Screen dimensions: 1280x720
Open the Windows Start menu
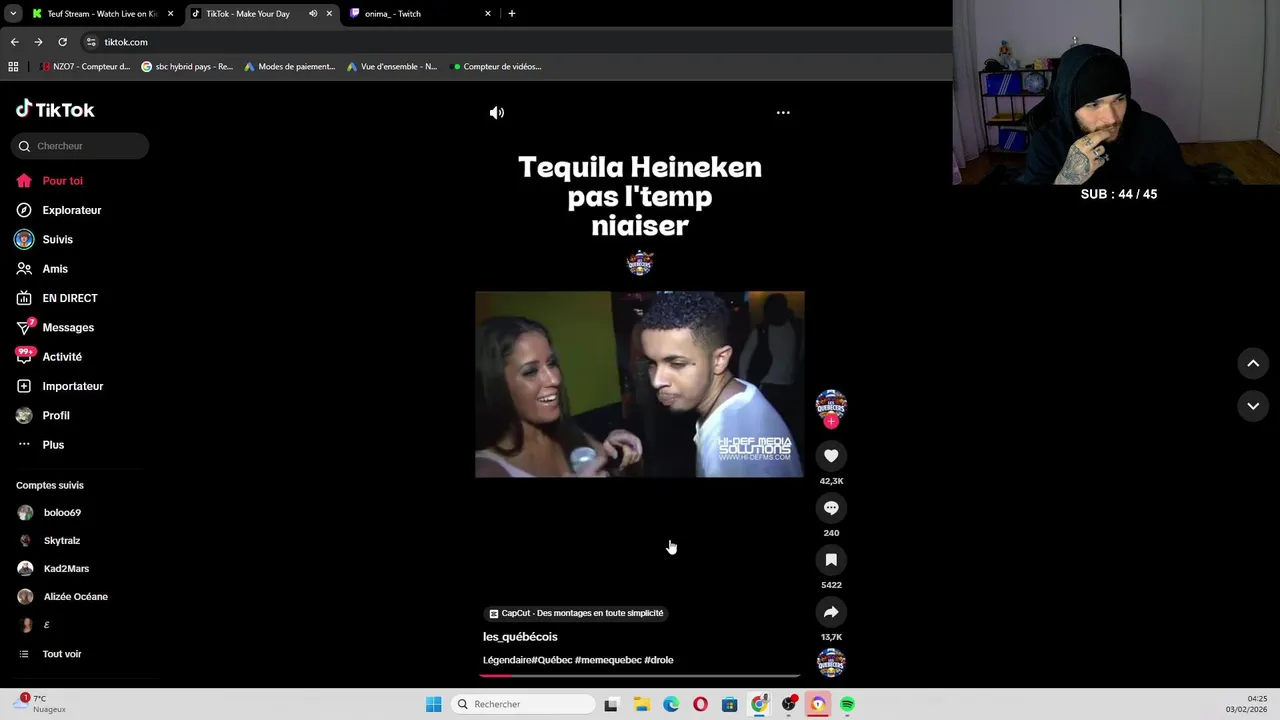[x=433, y=705]
